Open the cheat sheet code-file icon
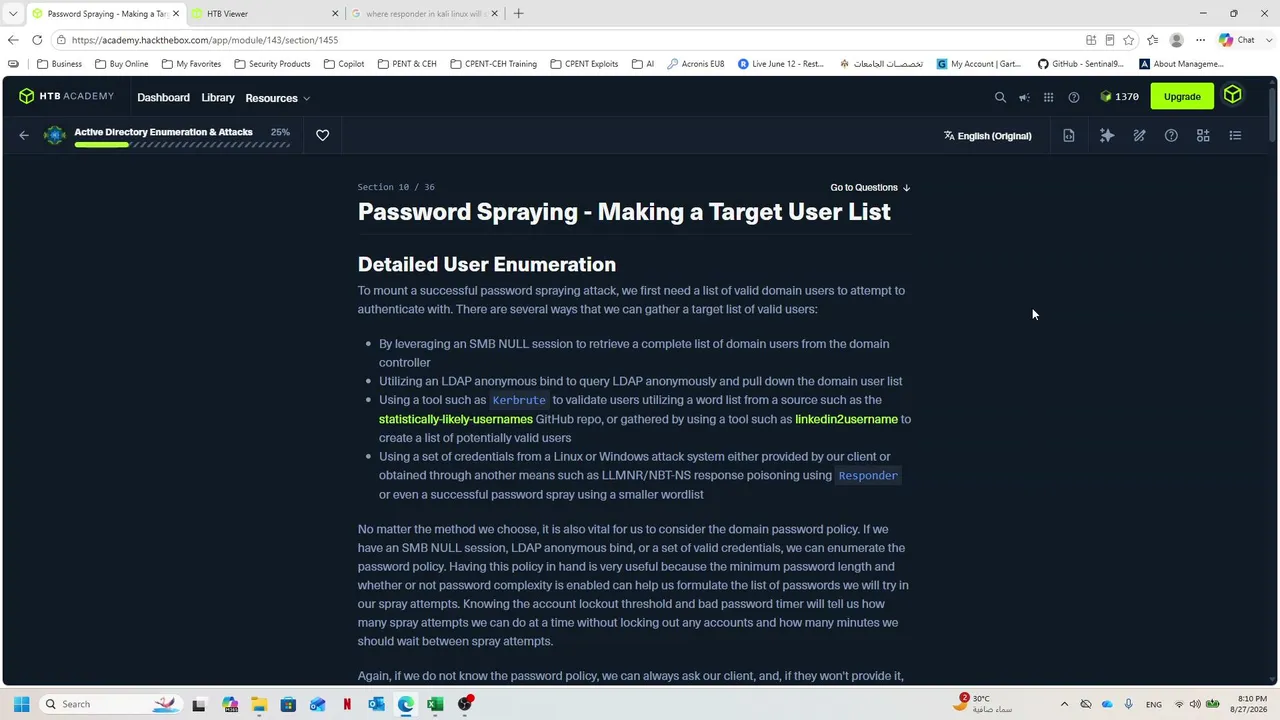This screenshot has width=1280, height=720. [1069, 135]
